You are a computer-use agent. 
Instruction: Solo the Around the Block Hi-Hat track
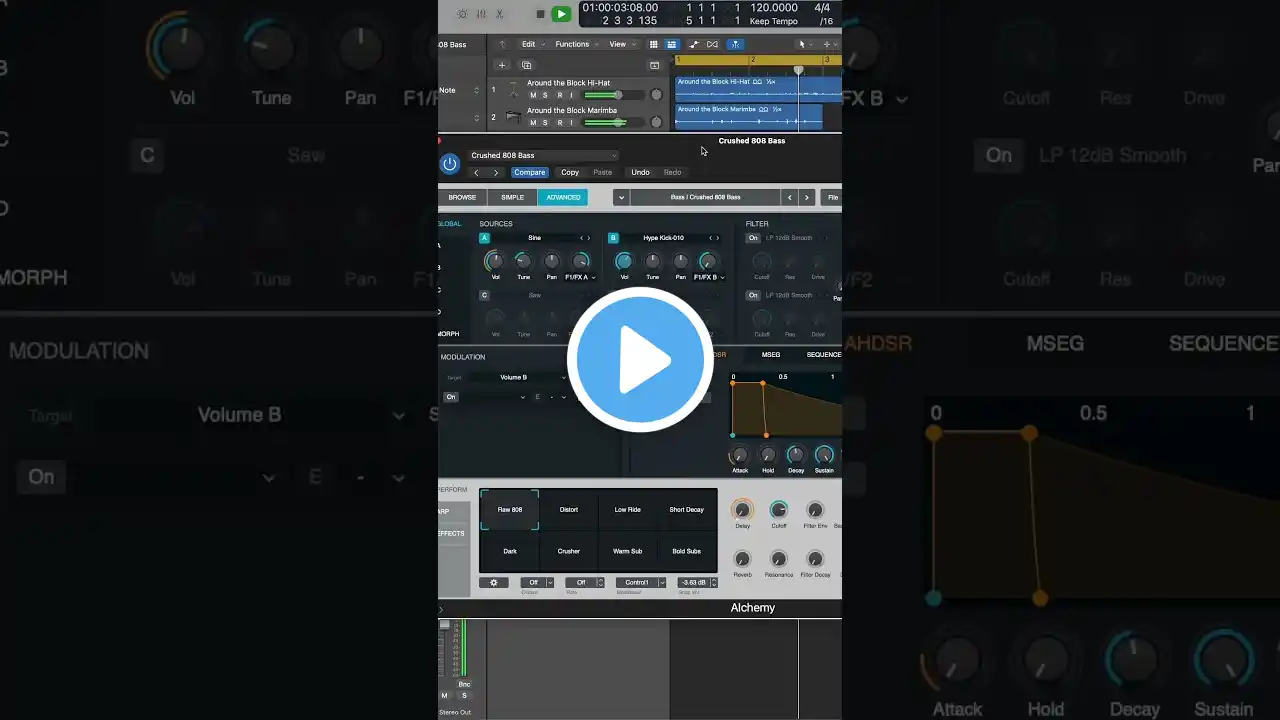[545, 95]
